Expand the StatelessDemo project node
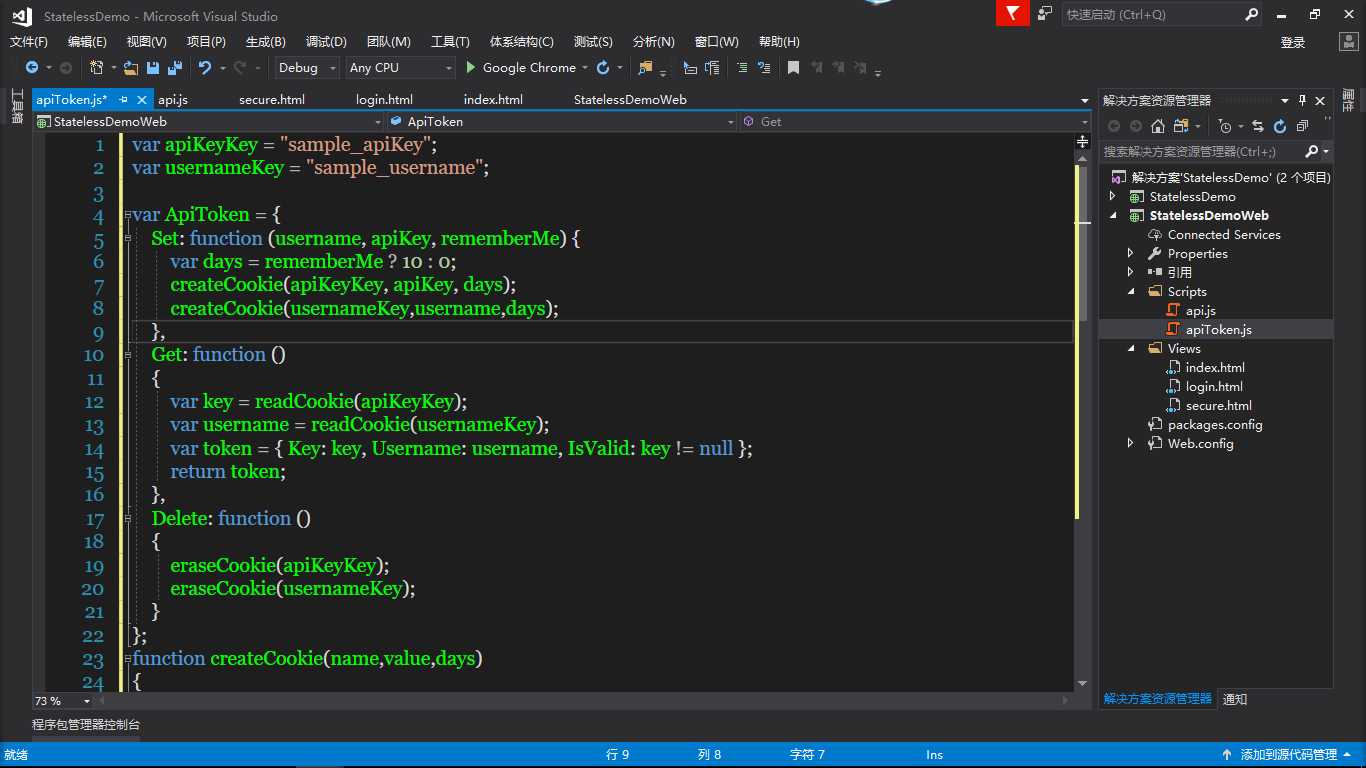1366x768 pixels. coord(1113,197)
